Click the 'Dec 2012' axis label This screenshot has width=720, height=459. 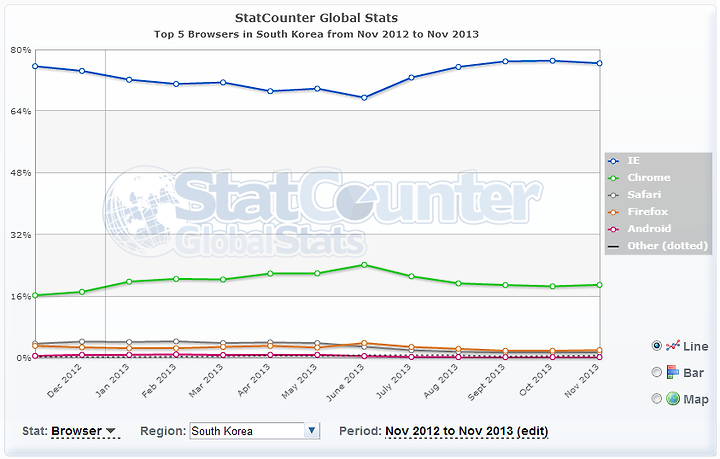tap(64, 381)
